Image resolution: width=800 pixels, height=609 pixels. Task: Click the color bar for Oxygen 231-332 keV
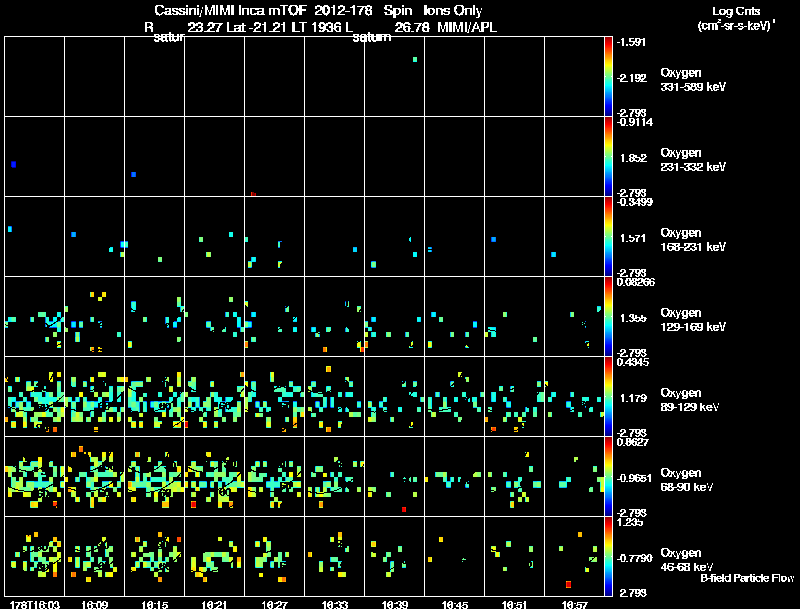pos(608,157)
